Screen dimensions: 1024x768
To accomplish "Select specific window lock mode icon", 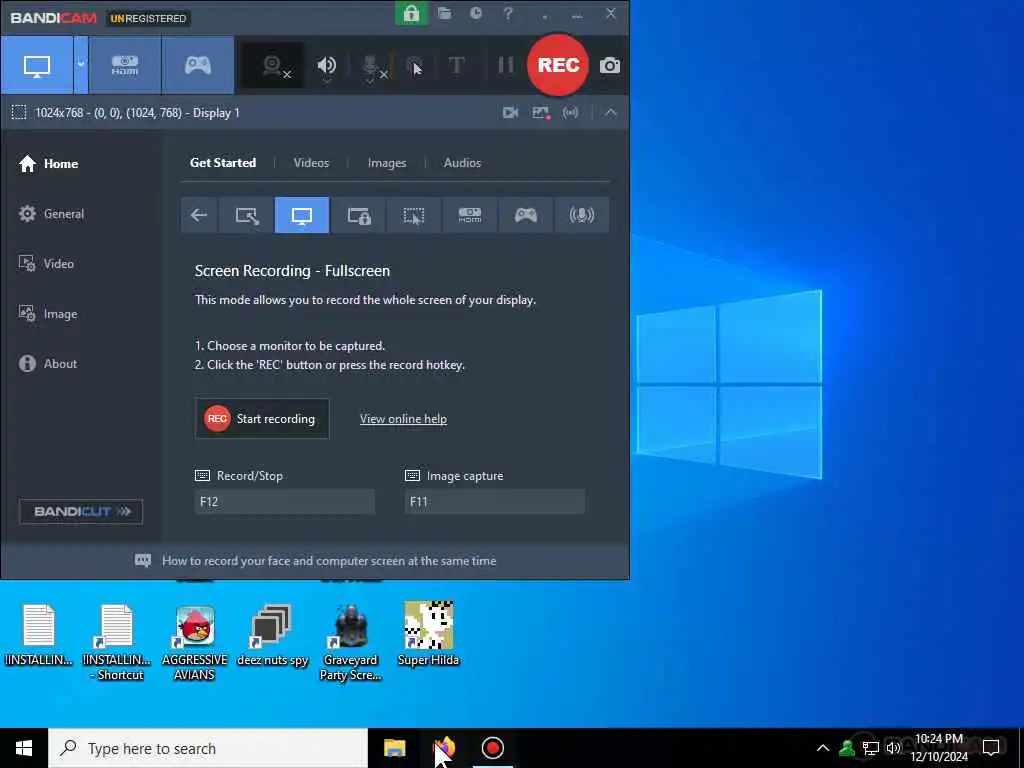I will 358,215.
